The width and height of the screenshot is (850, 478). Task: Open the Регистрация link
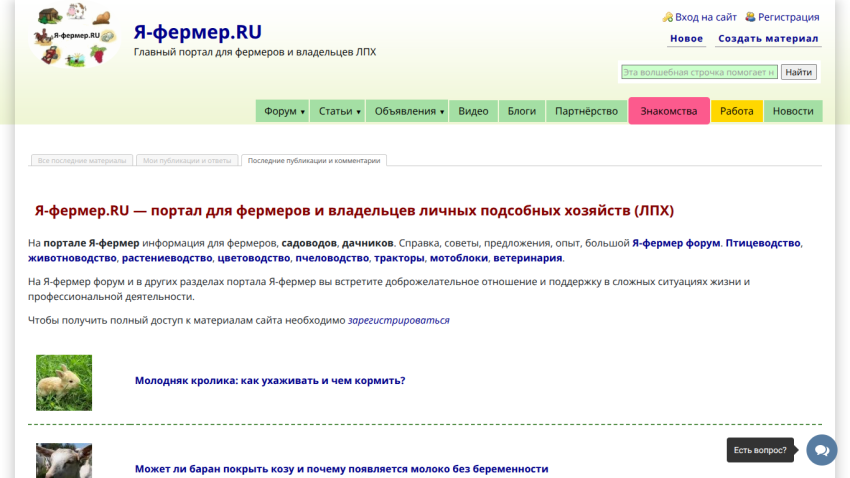coord(789,17)
